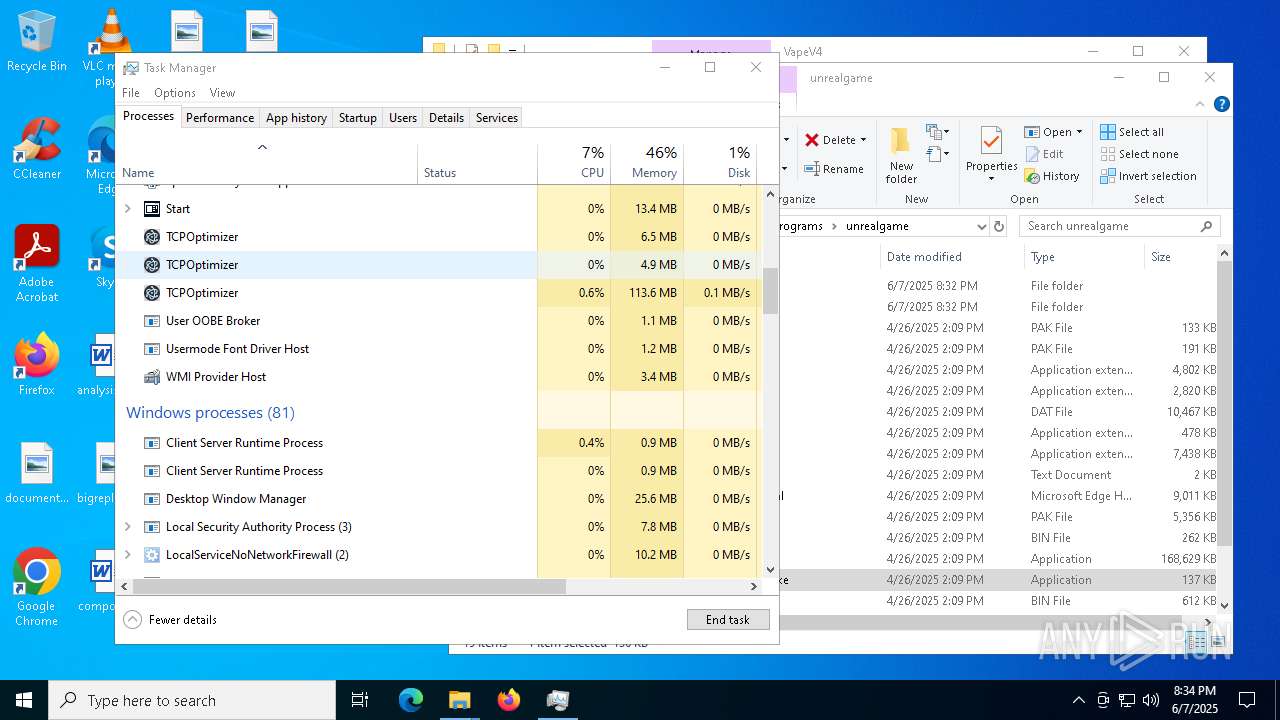Sort processes by Disk column
The image size is (1280, 720).
click(x=720, y=164)
